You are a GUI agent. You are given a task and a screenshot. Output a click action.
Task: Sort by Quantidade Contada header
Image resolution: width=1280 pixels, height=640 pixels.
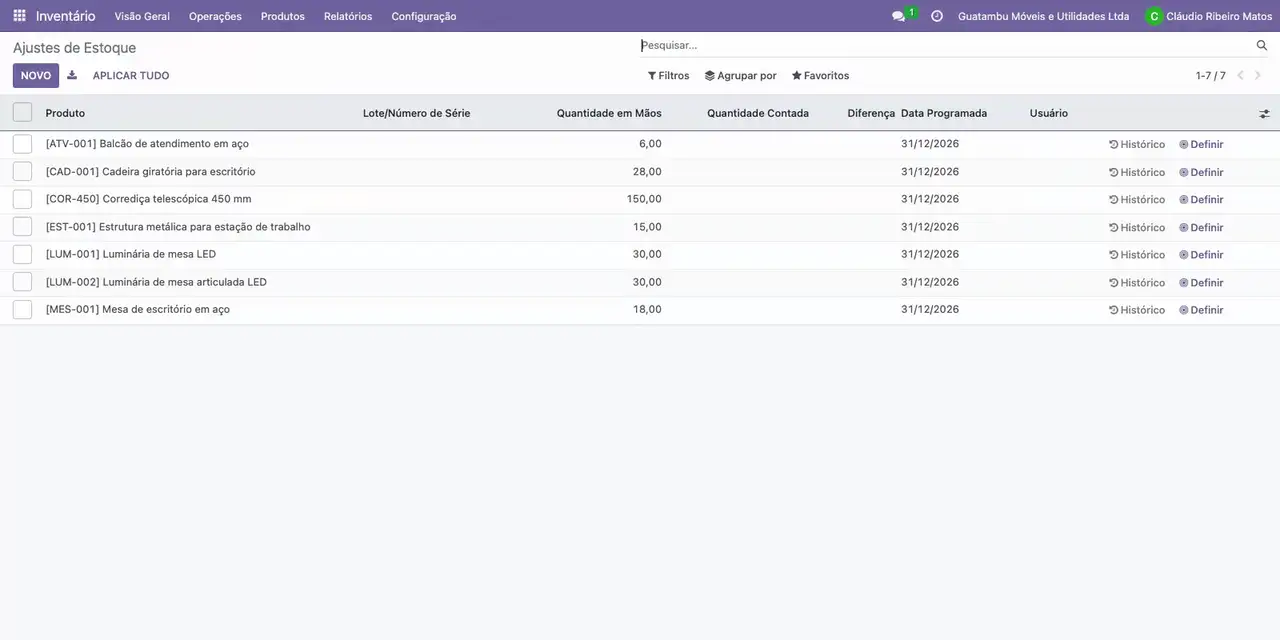click(x=758, y=113)
